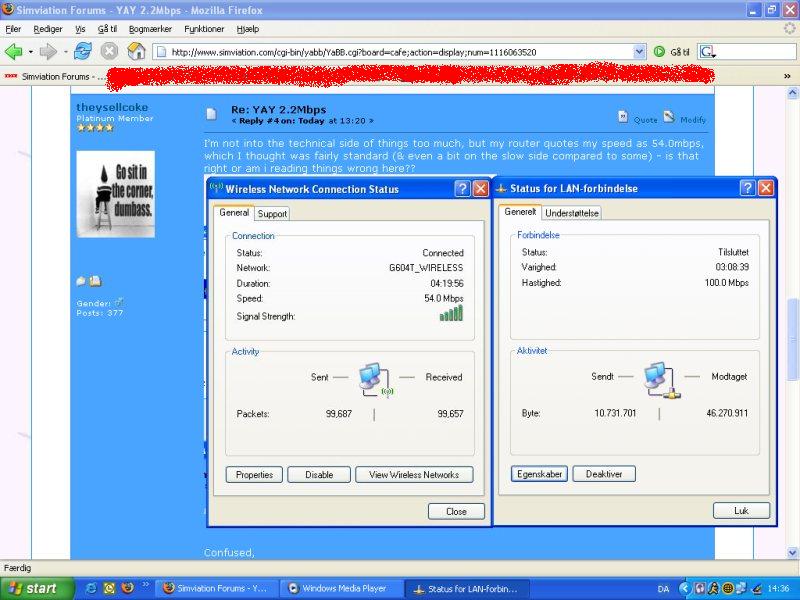Click the Windows Media Player taskbar item

point(338,589)
